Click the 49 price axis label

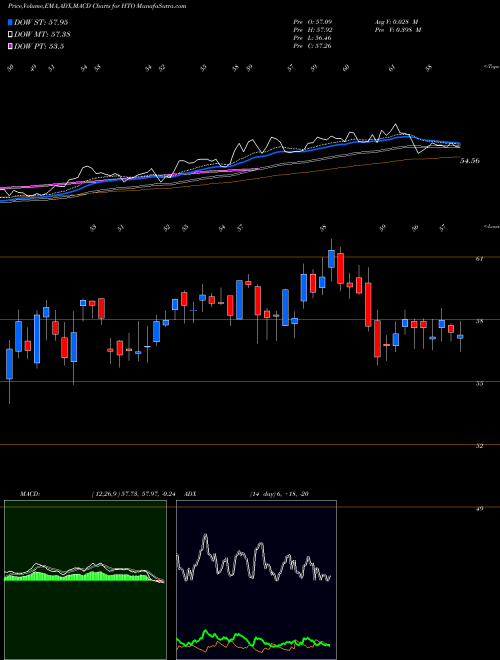(479, 508)
